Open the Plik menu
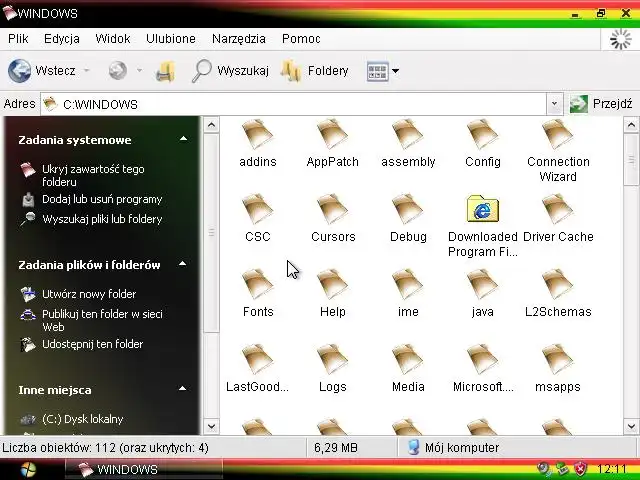Image resolution: width=640 pixels, height=480 pixels. coord(18,39)
